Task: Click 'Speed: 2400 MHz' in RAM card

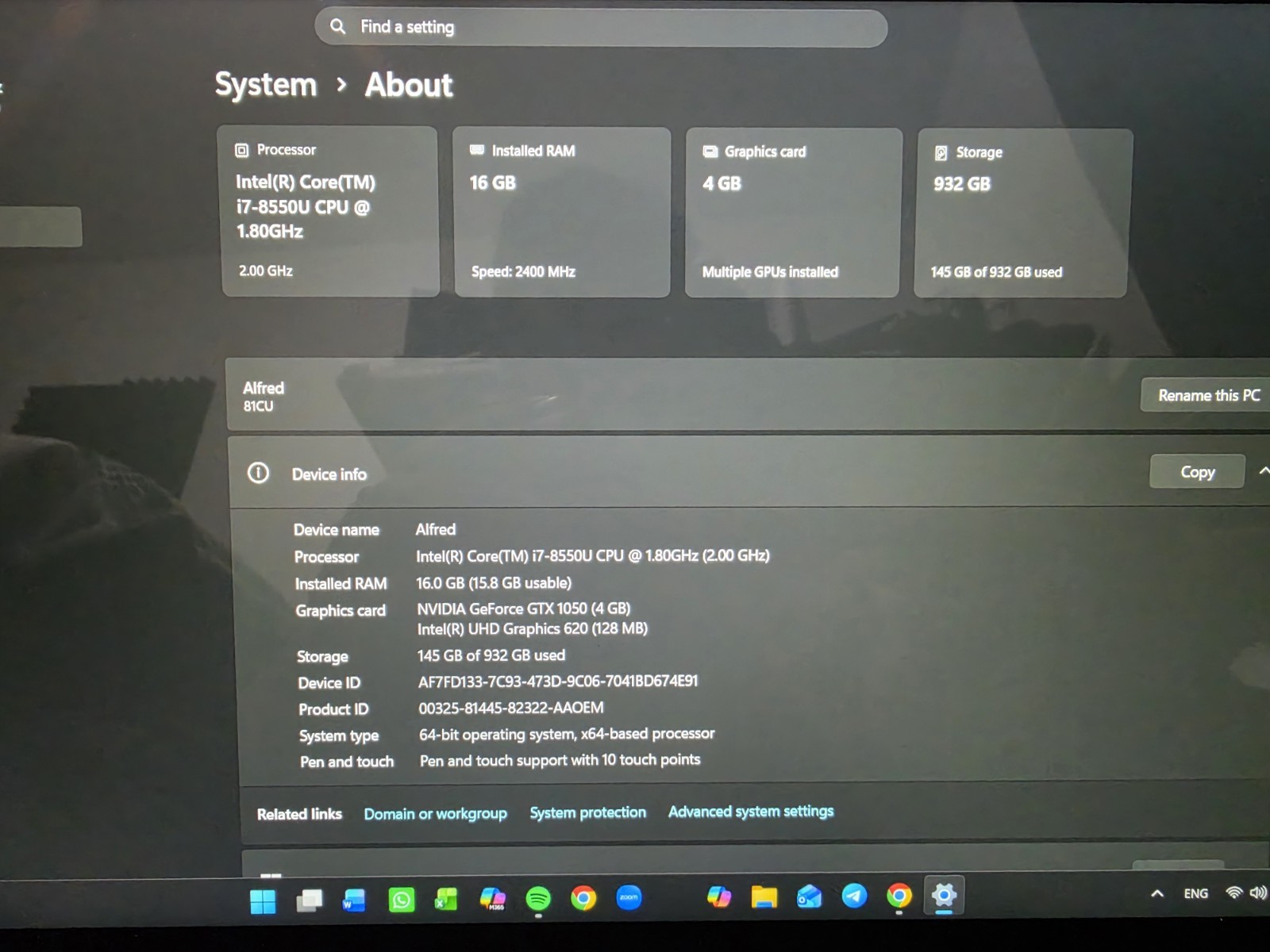Action: (x=523, y=271)
